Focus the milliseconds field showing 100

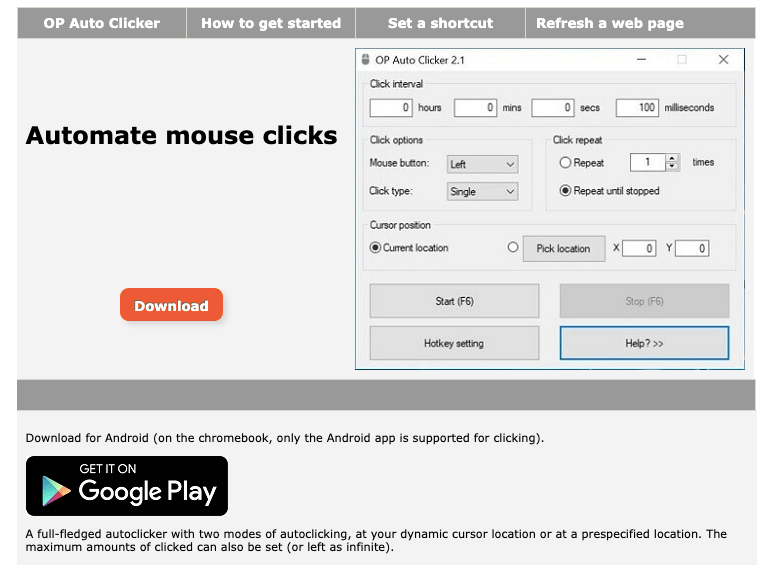pyautogui.click(x=637, y=108)
